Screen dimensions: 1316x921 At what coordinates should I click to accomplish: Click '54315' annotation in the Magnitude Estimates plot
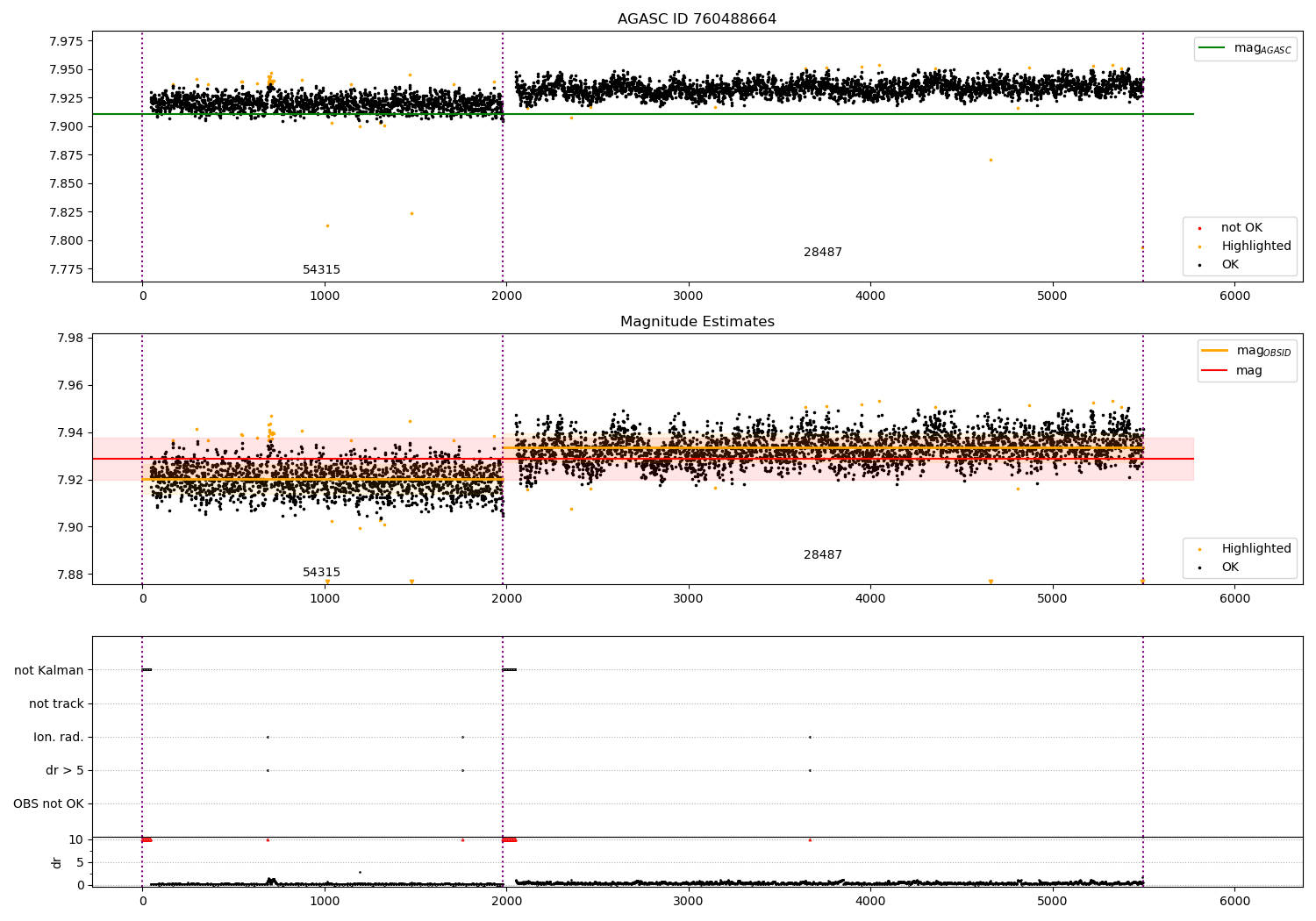point(321,573)
